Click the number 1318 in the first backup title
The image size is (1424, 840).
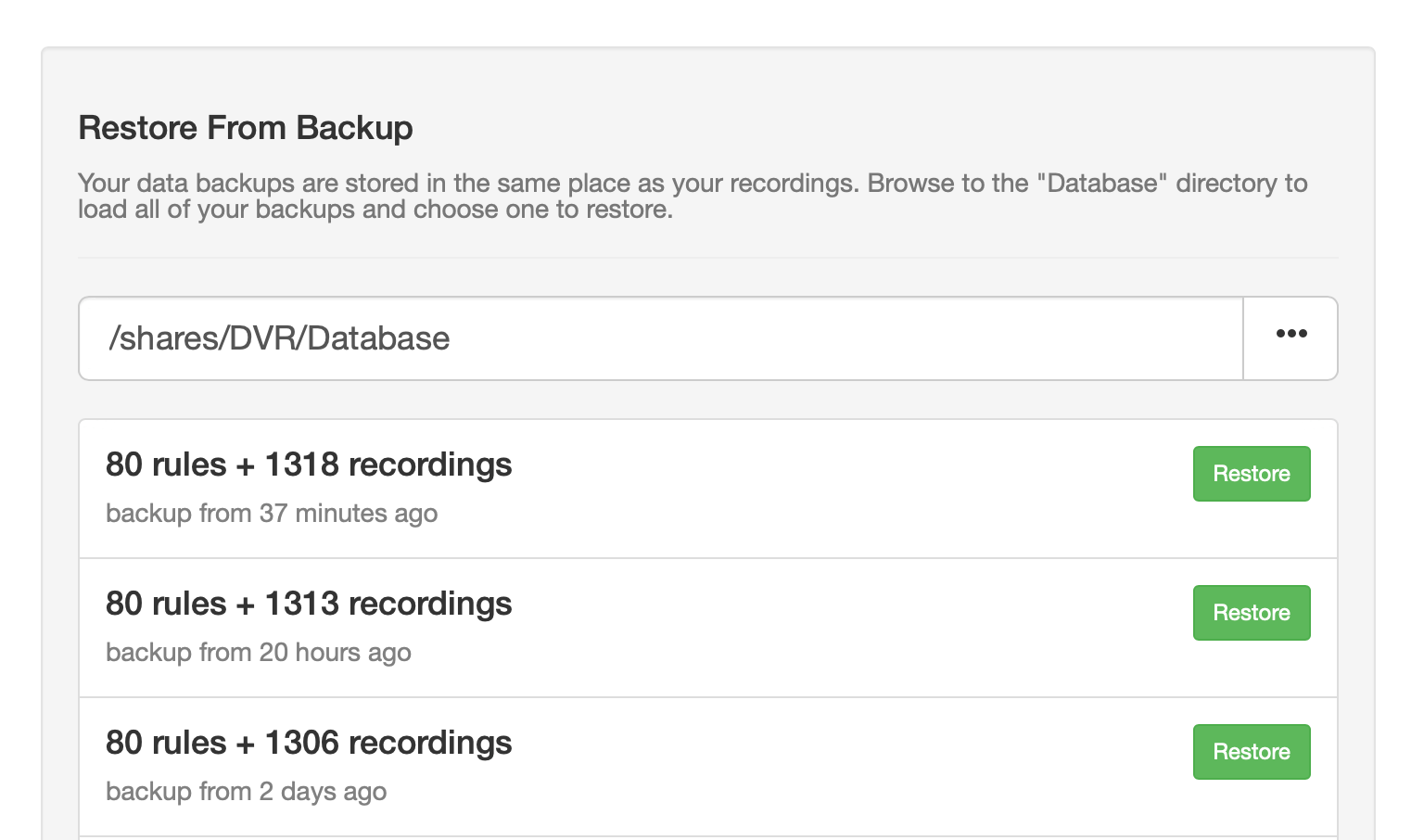[302, 465]
